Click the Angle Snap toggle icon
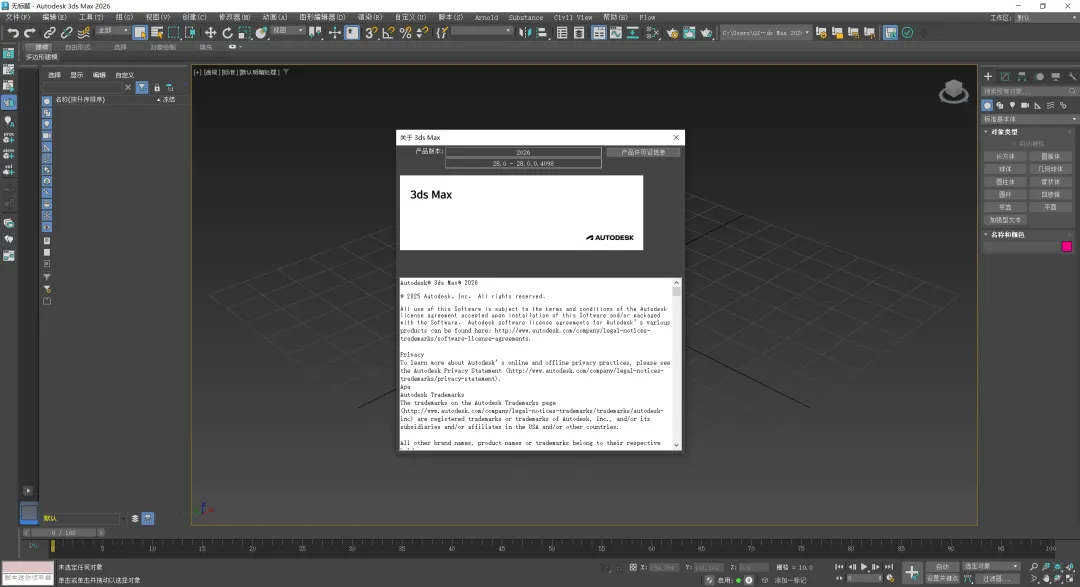The height and width of the screenshot is (587, 1080). (388, 32)
